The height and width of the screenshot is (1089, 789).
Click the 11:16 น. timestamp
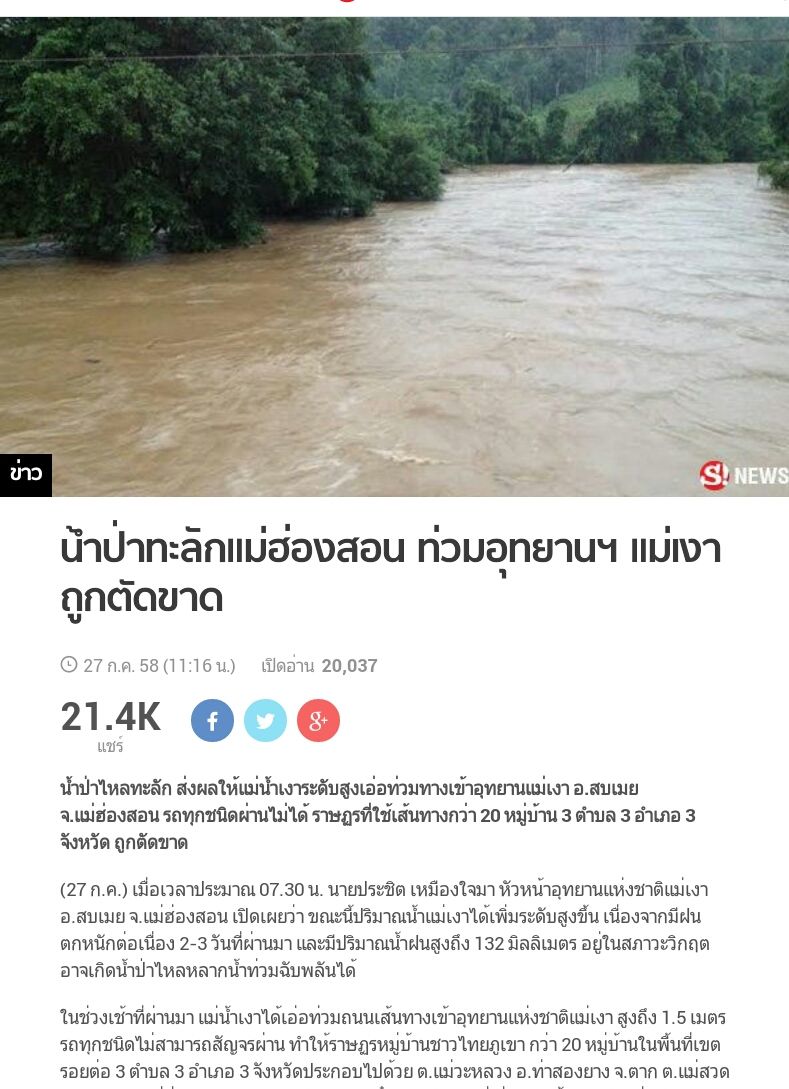(x=199, y=665)
